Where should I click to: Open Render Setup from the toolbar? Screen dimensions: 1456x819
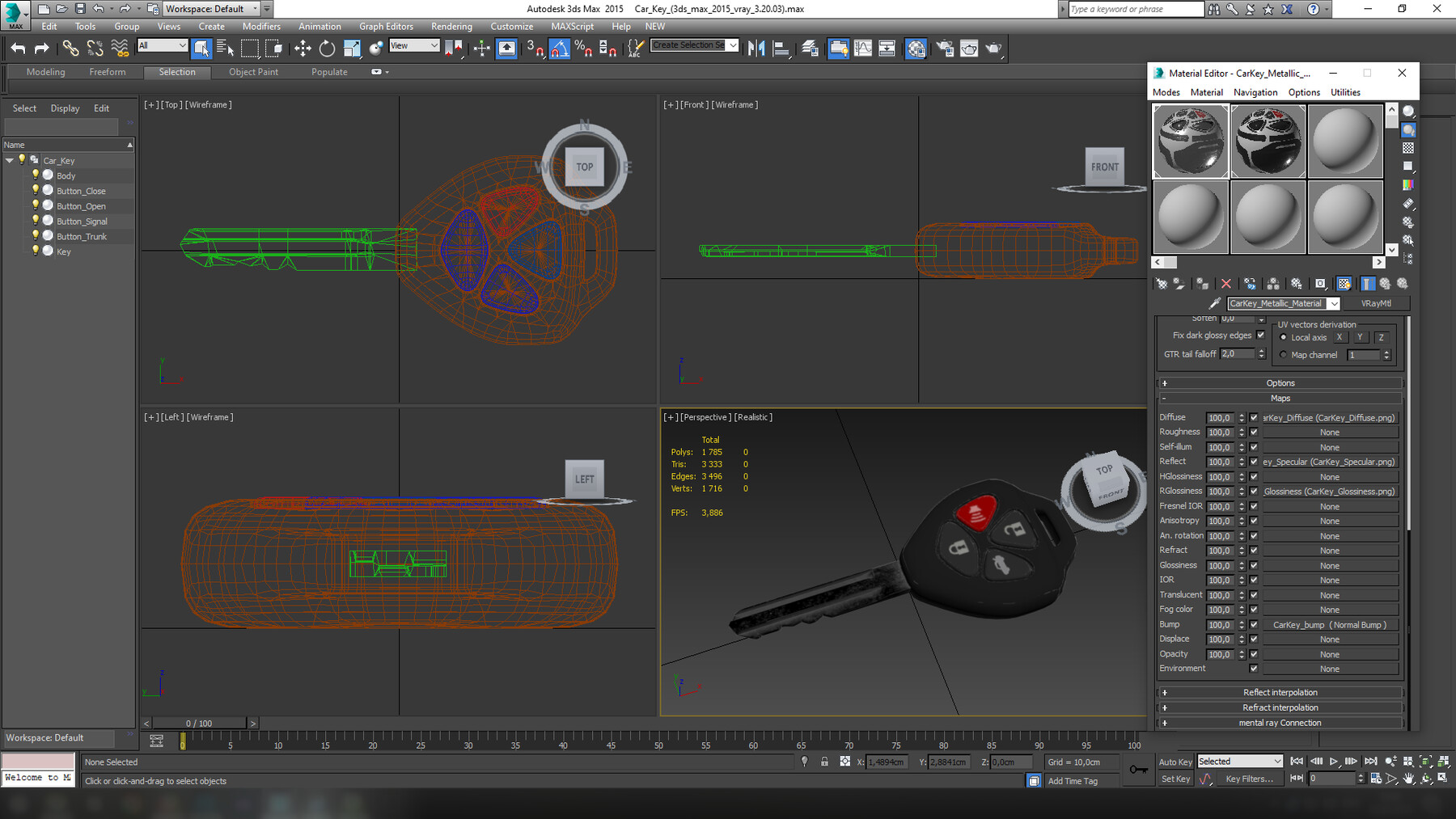(x=944, y=49)
